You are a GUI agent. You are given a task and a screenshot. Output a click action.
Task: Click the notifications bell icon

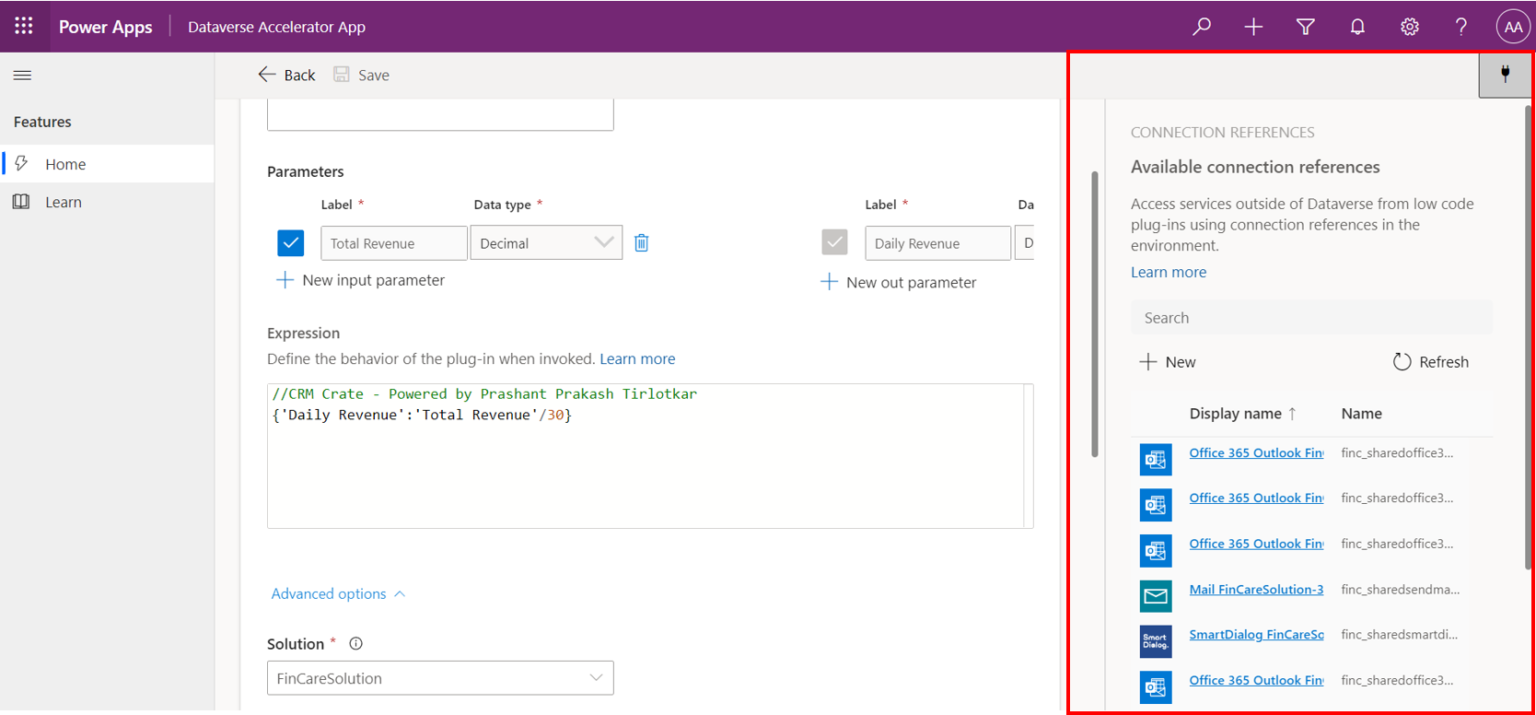pos(1357,26)
